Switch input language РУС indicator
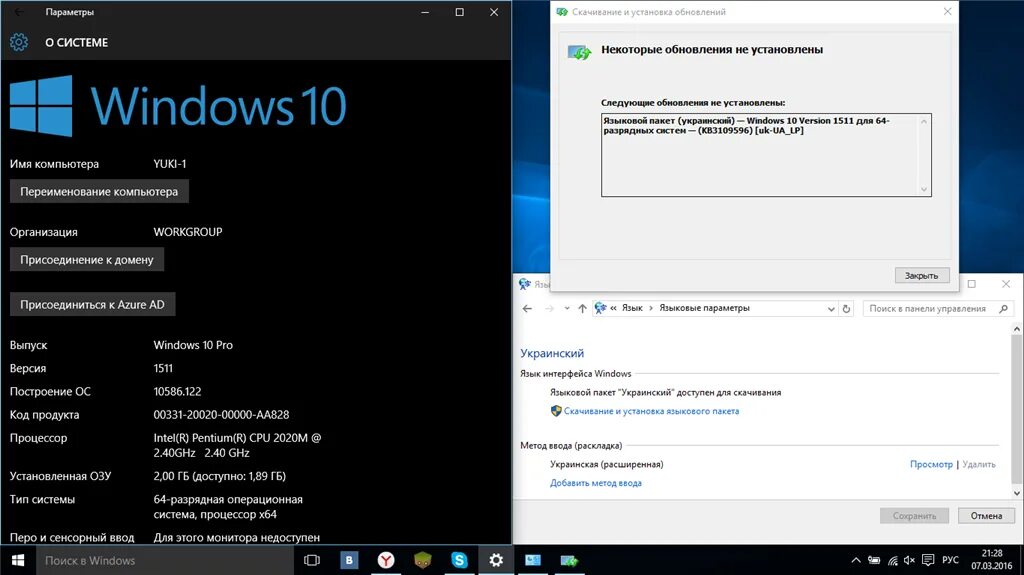The height and width of the screenshot is (575, 1024). pos(950,560)
